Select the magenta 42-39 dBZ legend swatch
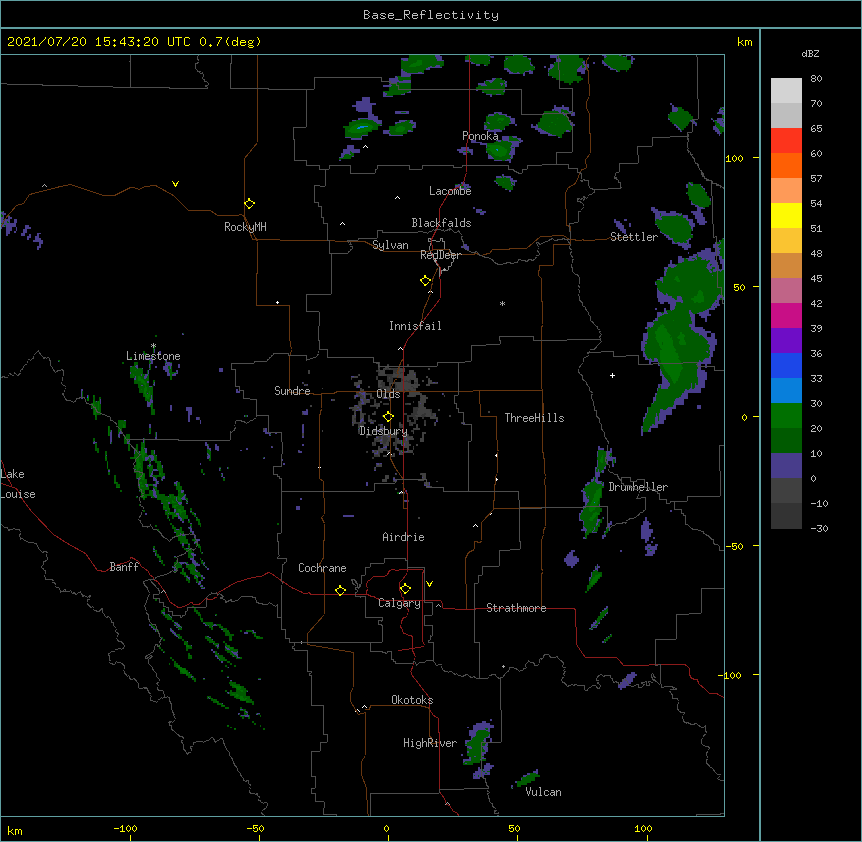Image resolution: width=862 pixels, height=842 pixels. point(786,315)
